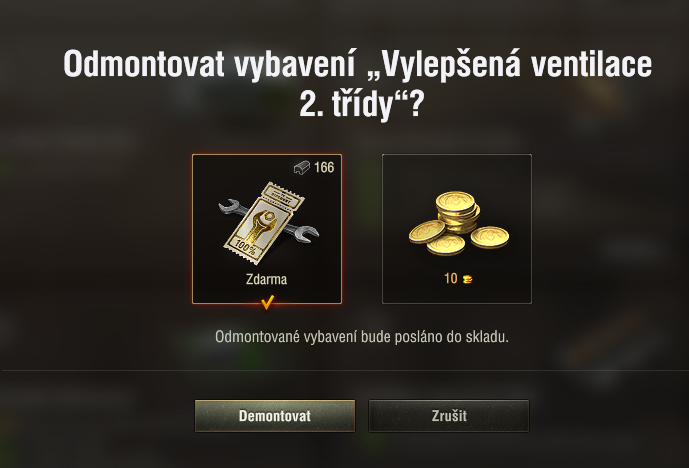Click the note about sending to skladu
This screenshot has width=689, height=468.
pyautogui.click(x=362, y=337)
